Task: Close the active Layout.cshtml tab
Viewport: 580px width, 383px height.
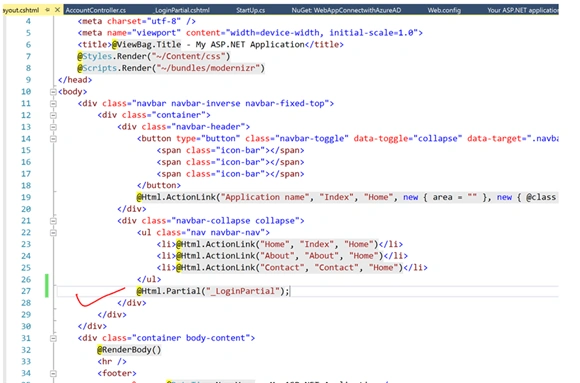Action: coord(57,10)
